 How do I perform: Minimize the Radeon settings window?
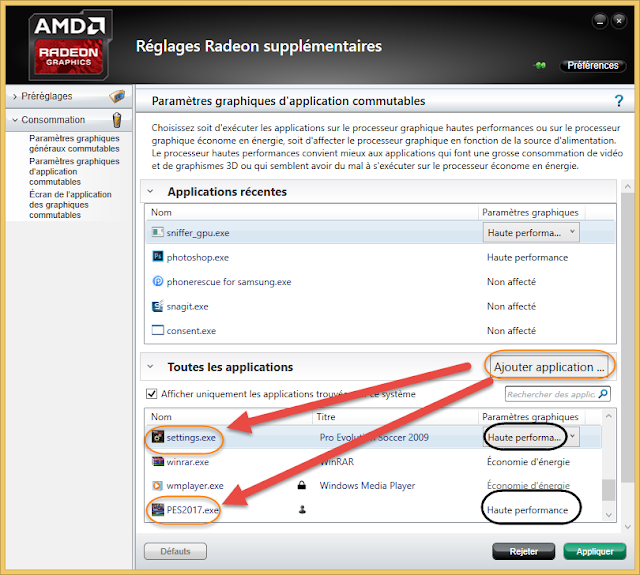pos(600,21)
